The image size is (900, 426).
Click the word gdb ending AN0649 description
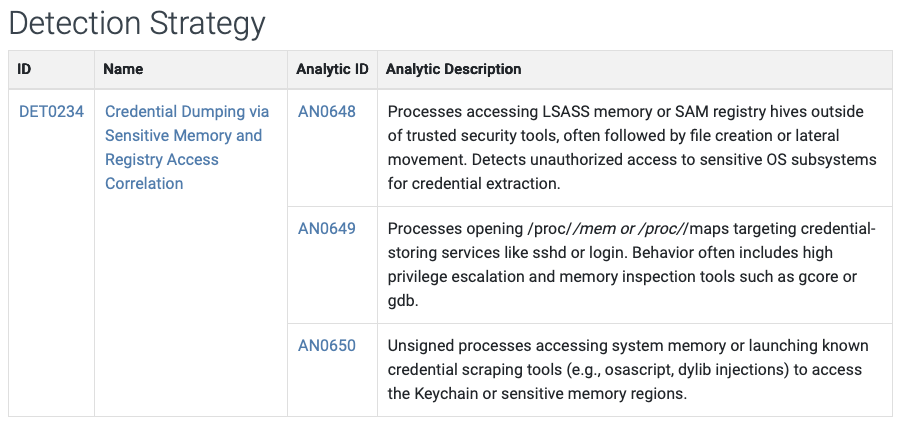(x=402, y=301)
